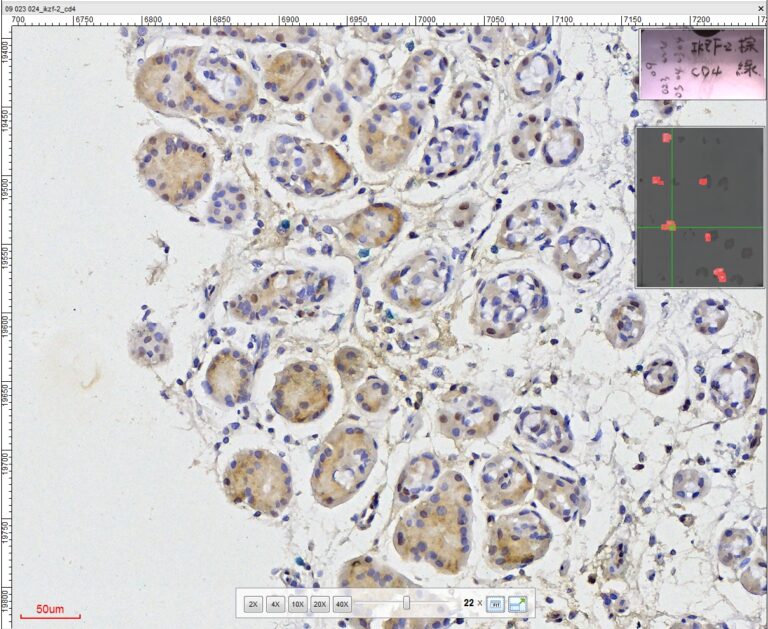The image size is (768, 629).
Task: Click the full-screen expand icon
Action: [518, 604]
